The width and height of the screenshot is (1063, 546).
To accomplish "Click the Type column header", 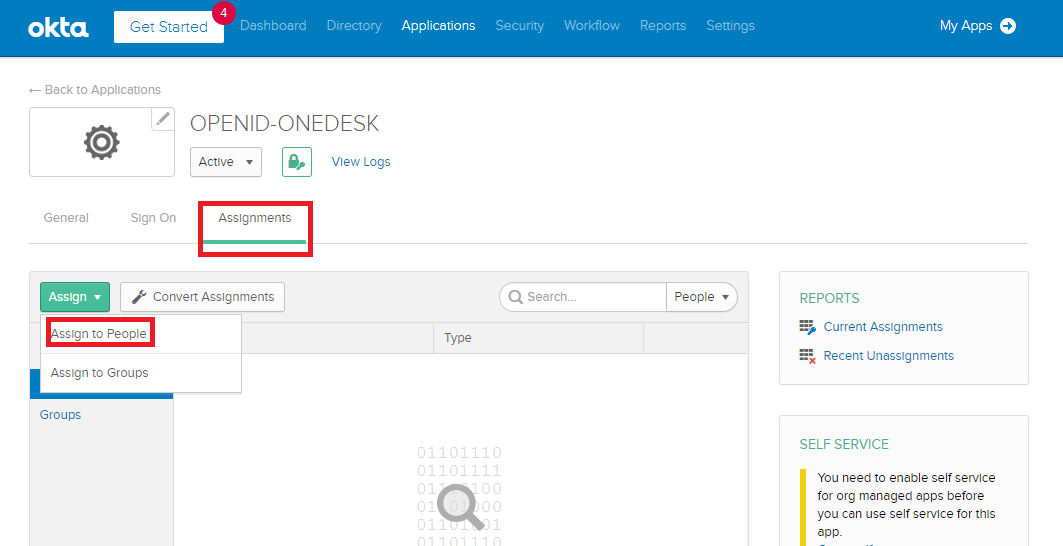I will (458, 338).
